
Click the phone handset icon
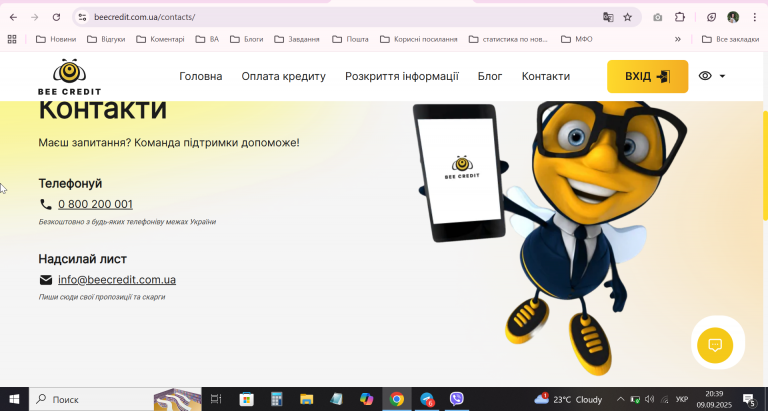[46, 204]
